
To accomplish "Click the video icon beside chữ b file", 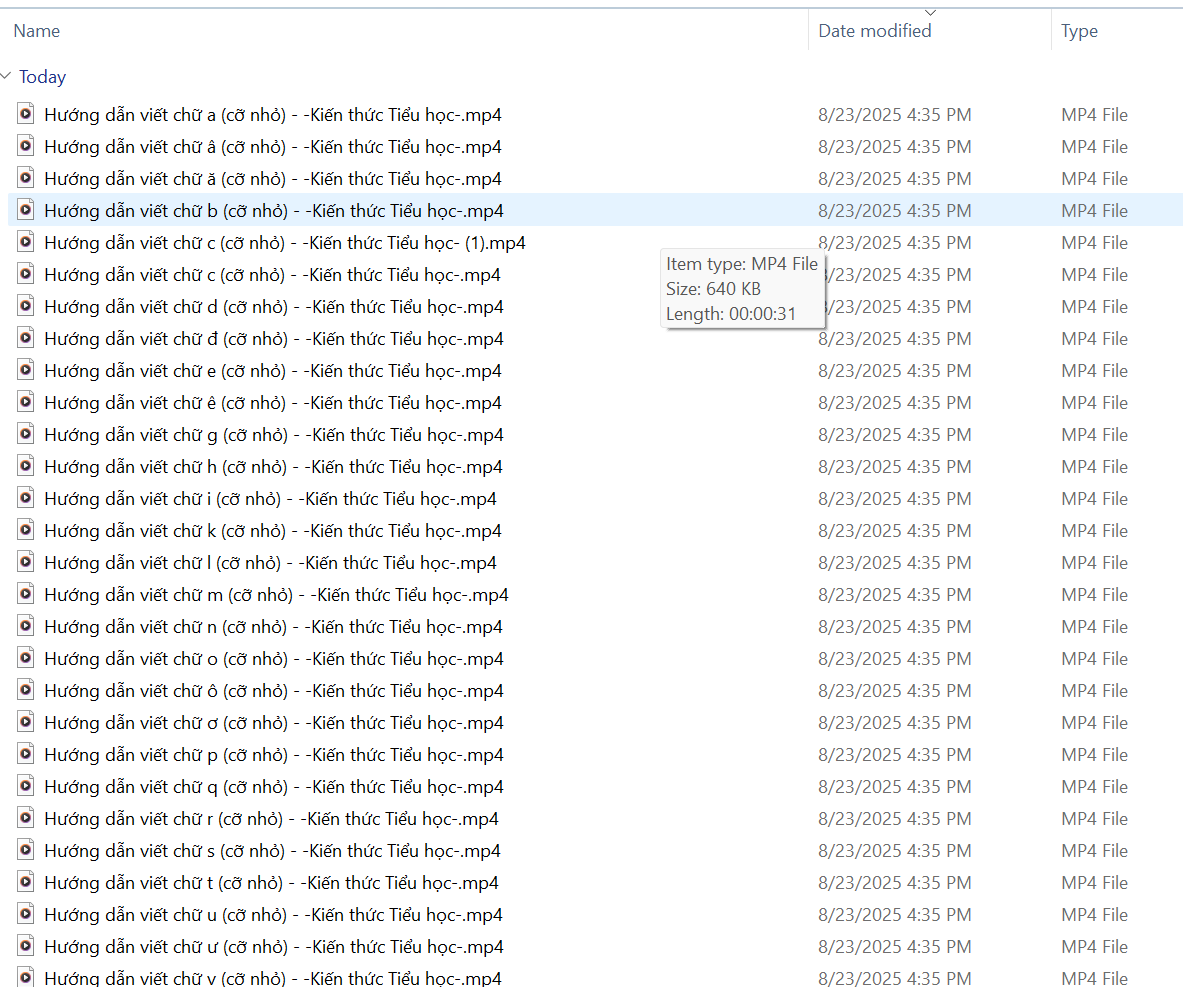I will tap(26, 210).
